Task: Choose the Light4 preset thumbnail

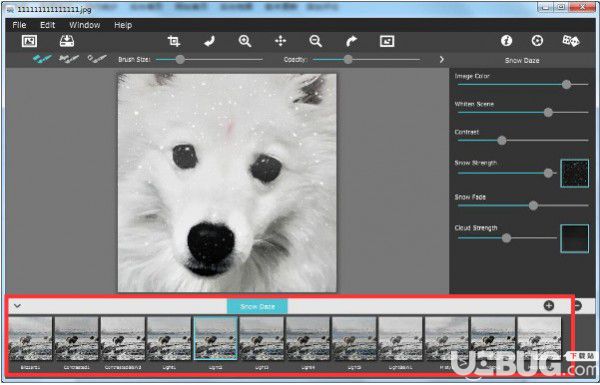Action: coord(308,338)
